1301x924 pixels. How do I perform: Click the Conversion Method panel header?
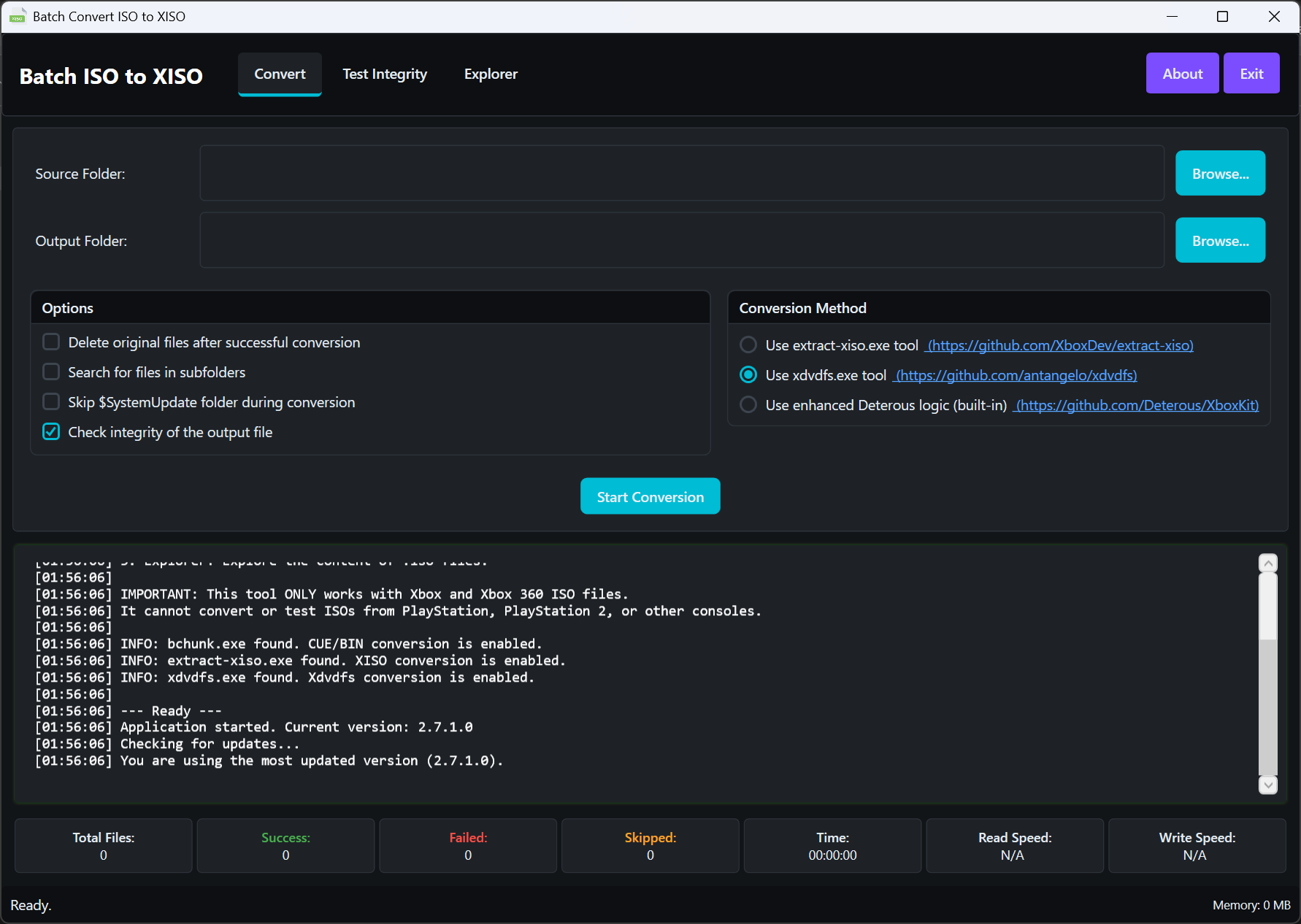999,308
